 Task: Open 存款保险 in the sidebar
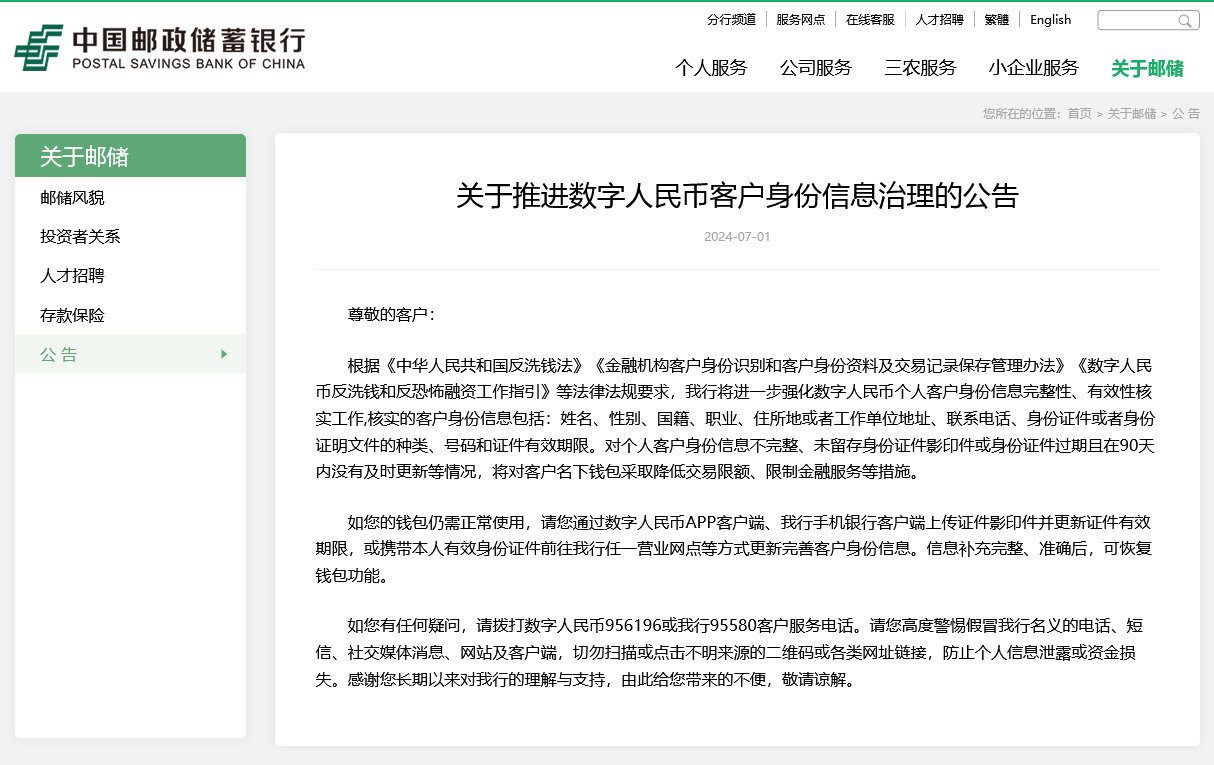point(72,315)
